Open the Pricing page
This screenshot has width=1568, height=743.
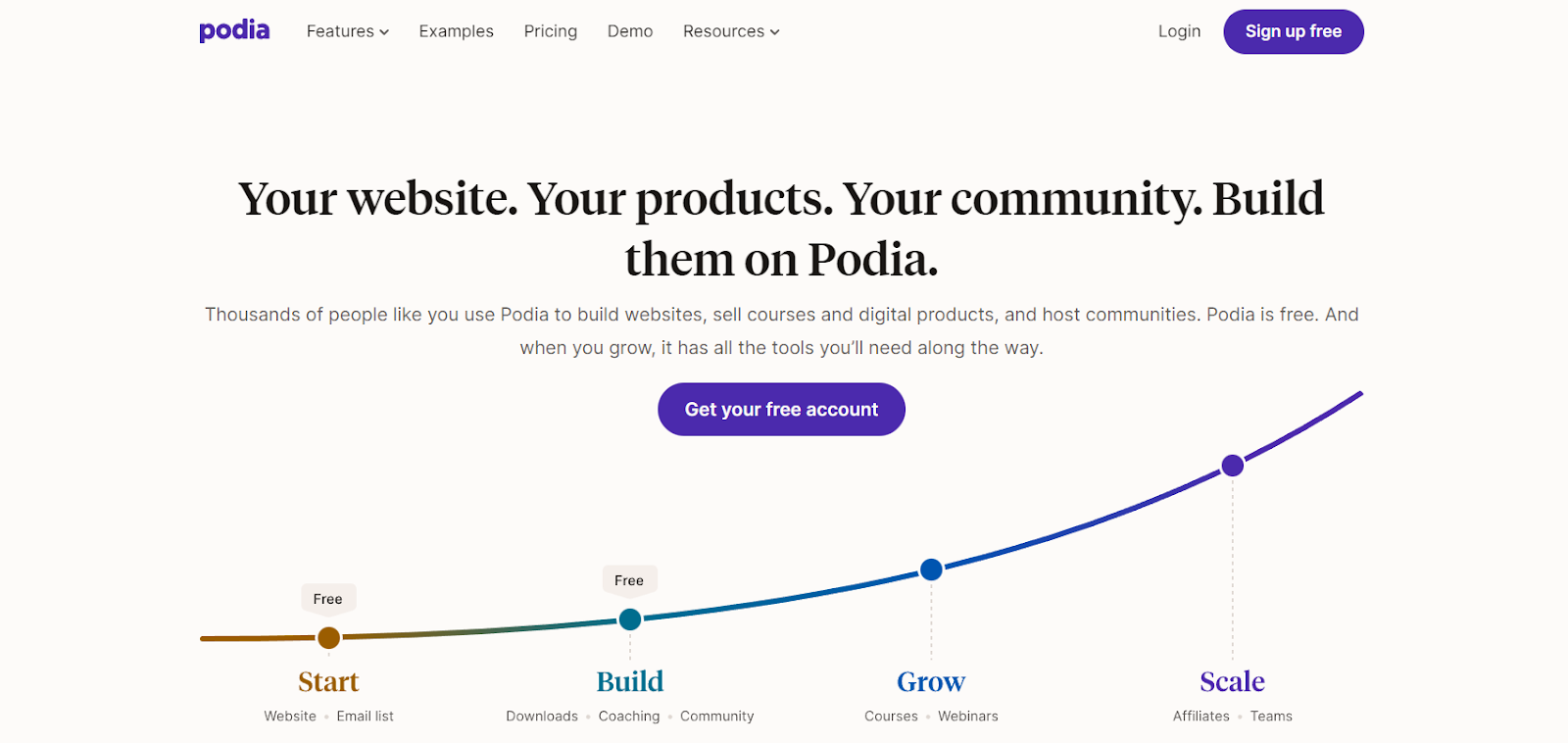click(x=551, y=31)
